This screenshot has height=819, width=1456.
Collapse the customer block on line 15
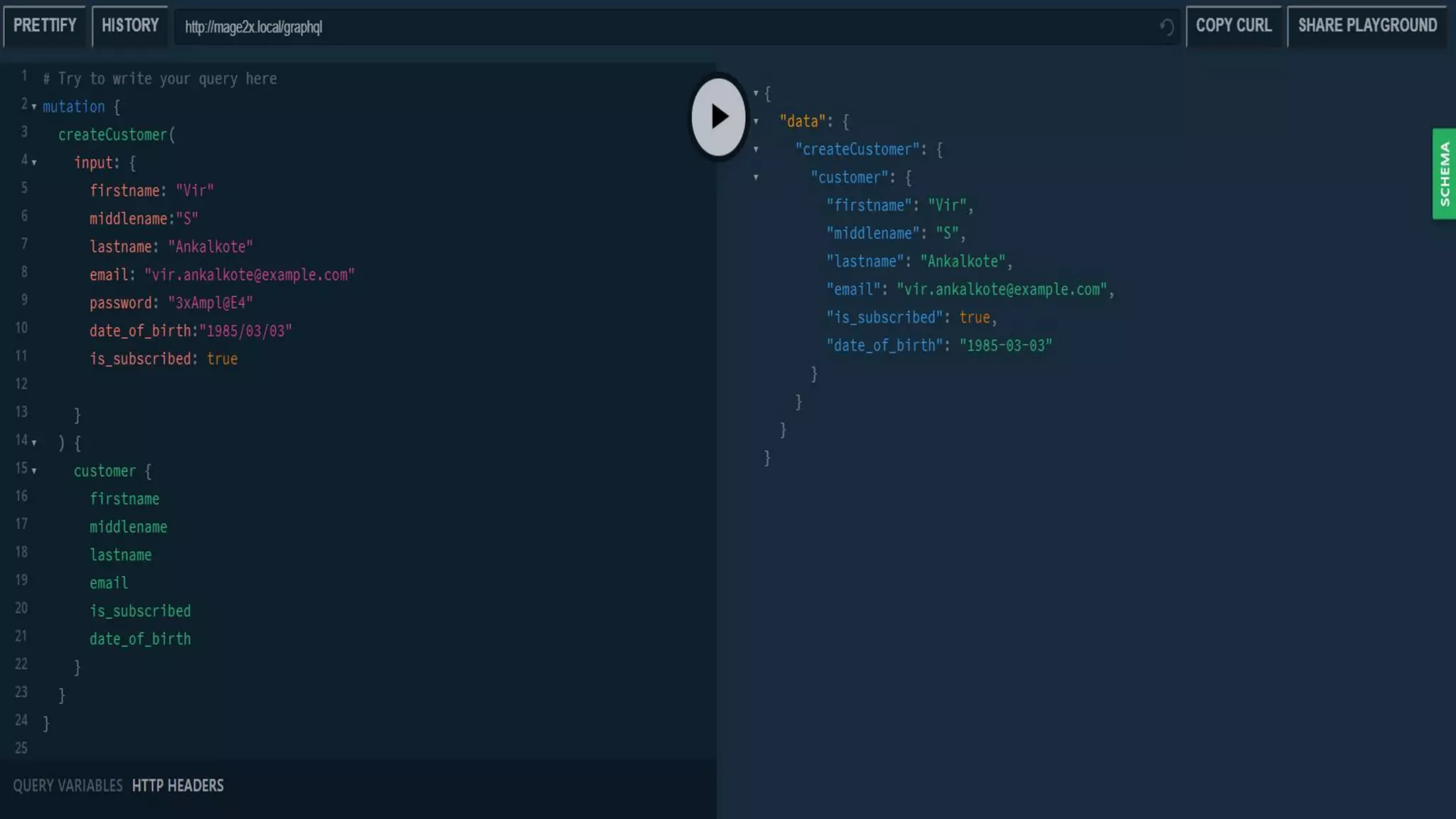pyautogui.click(x=34, y=471)
